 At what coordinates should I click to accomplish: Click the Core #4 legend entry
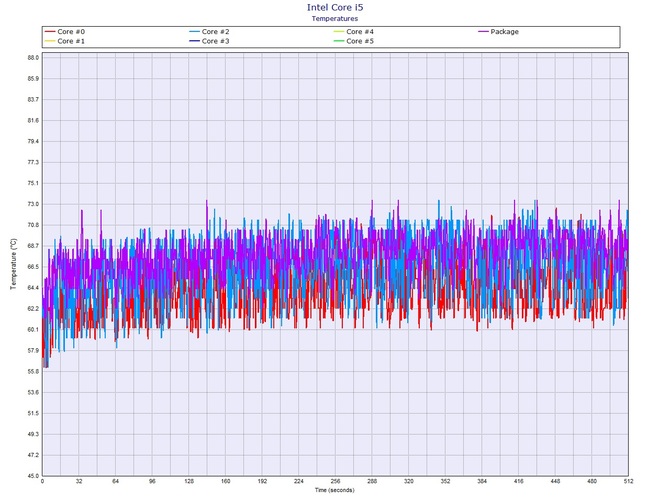pyautogui.click(x=354, y=32)
